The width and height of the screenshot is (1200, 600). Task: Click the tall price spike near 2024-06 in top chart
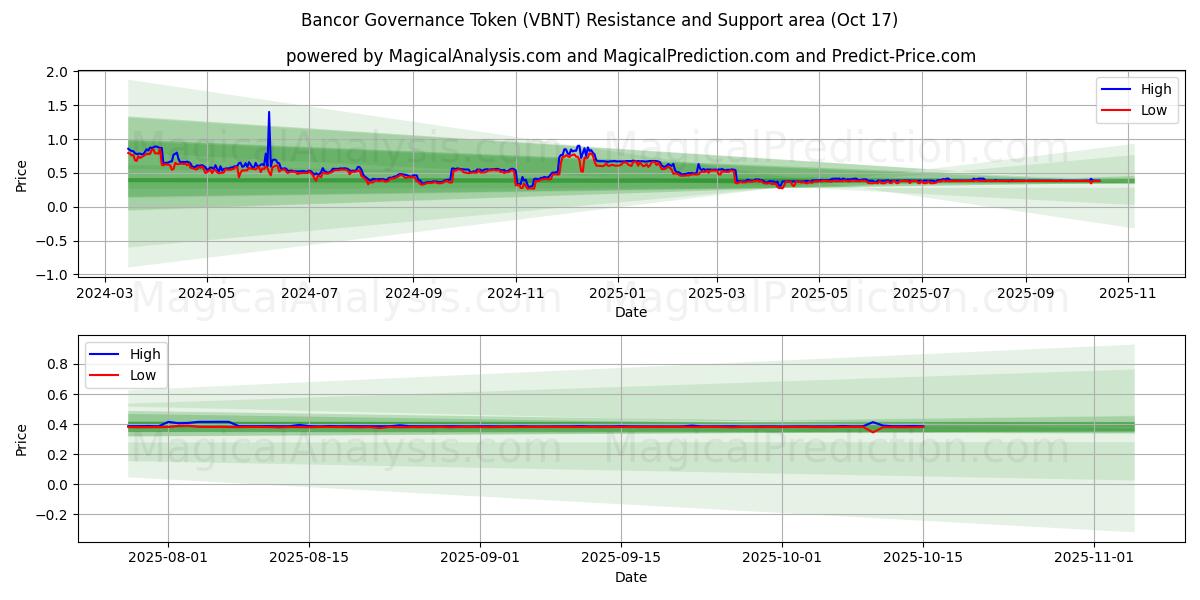(x=268, y=113)
